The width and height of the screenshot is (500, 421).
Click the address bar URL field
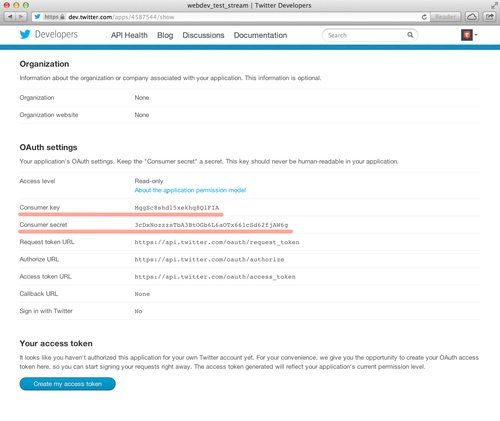[230, 17]
